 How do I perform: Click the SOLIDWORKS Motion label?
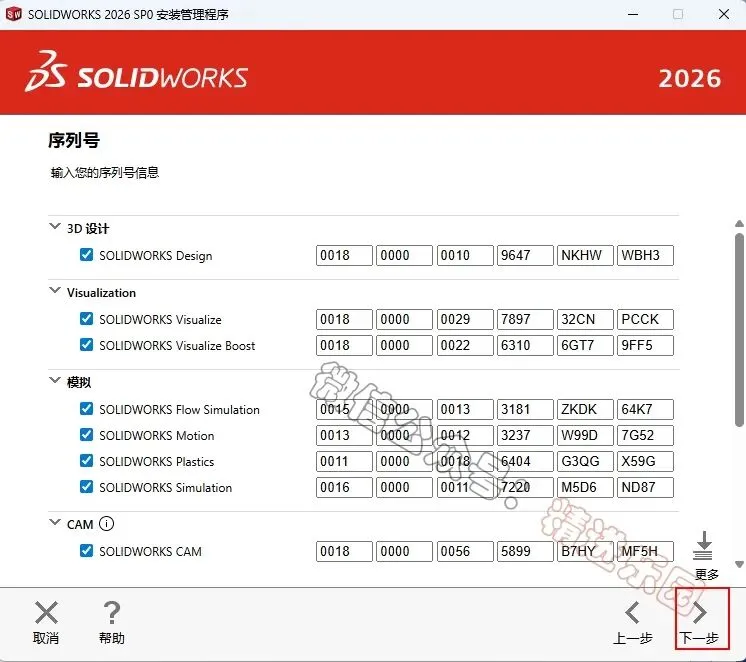coord(157,435)
